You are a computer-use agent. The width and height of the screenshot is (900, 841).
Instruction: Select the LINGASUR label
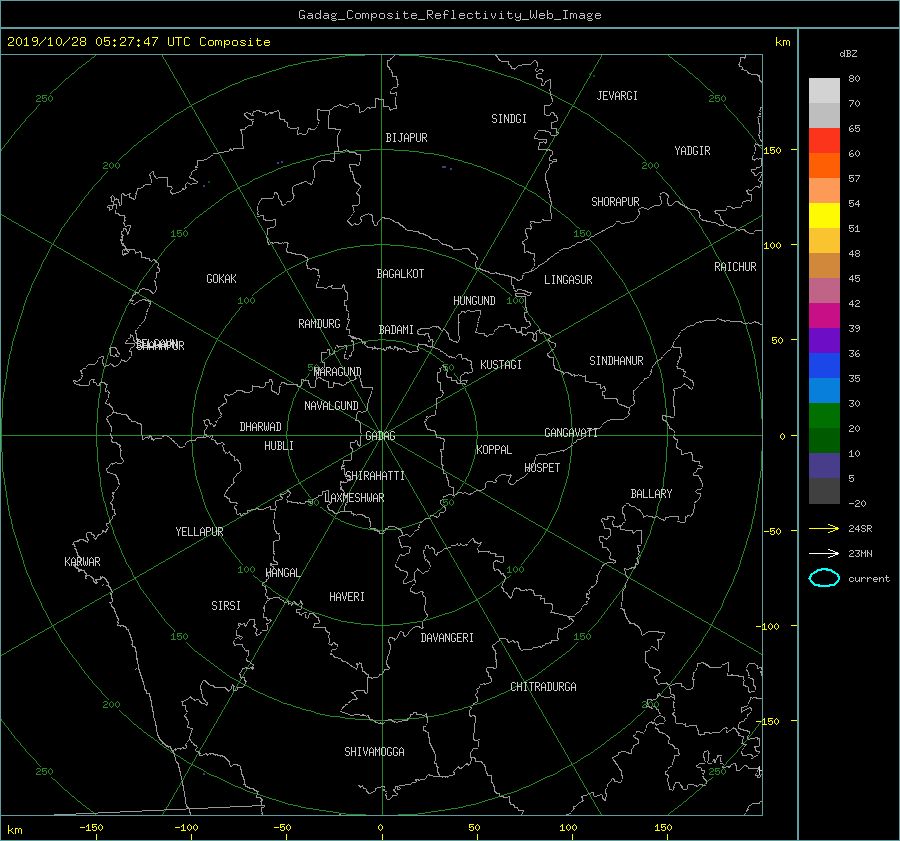coord(568,280)
